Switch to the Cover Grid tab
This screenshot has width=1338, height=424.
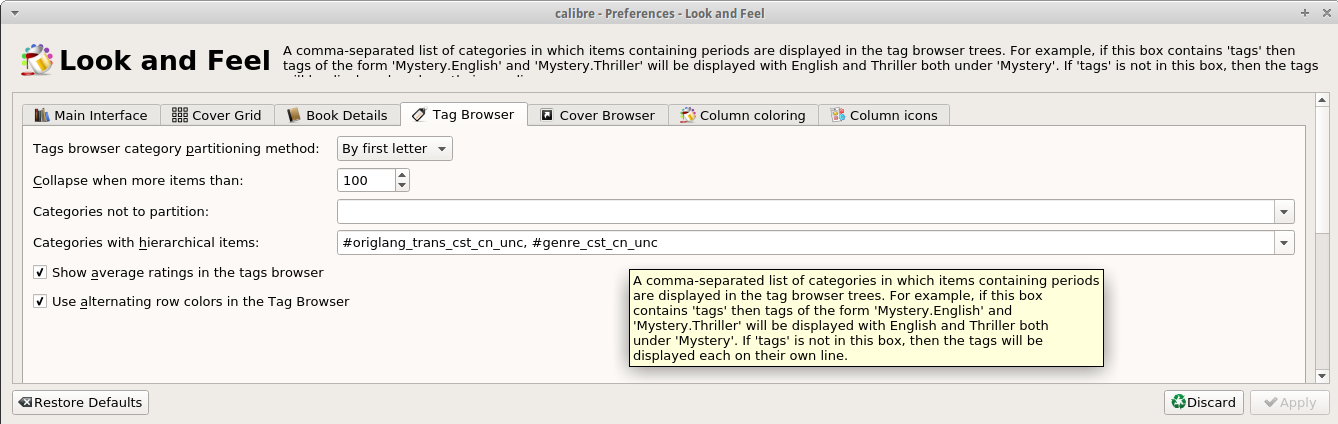point(216,115)
